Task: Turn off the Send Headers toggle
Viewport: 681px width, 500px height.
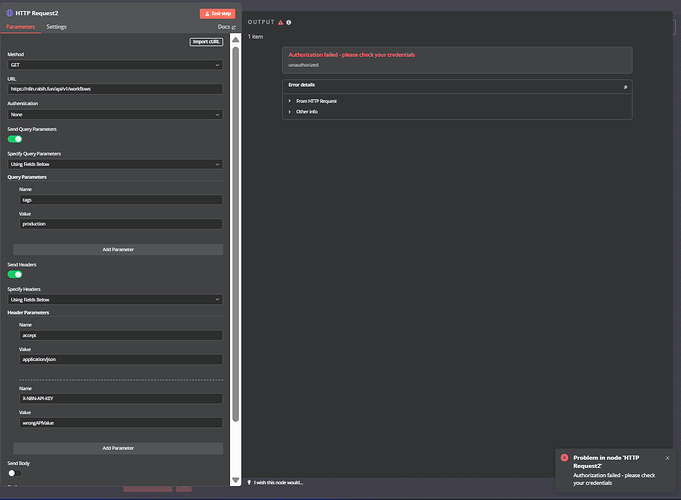Action: (x=15, y=273)
